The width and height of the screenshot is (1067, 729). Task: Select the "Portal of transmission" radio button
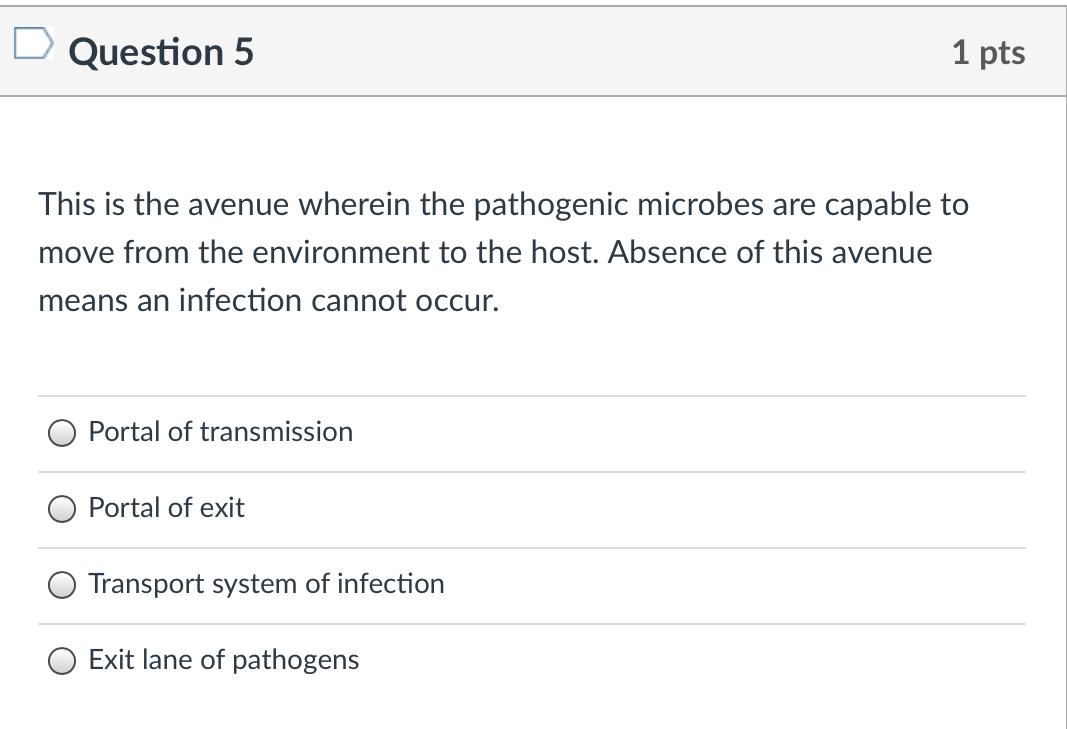click(x=62, y=433)
